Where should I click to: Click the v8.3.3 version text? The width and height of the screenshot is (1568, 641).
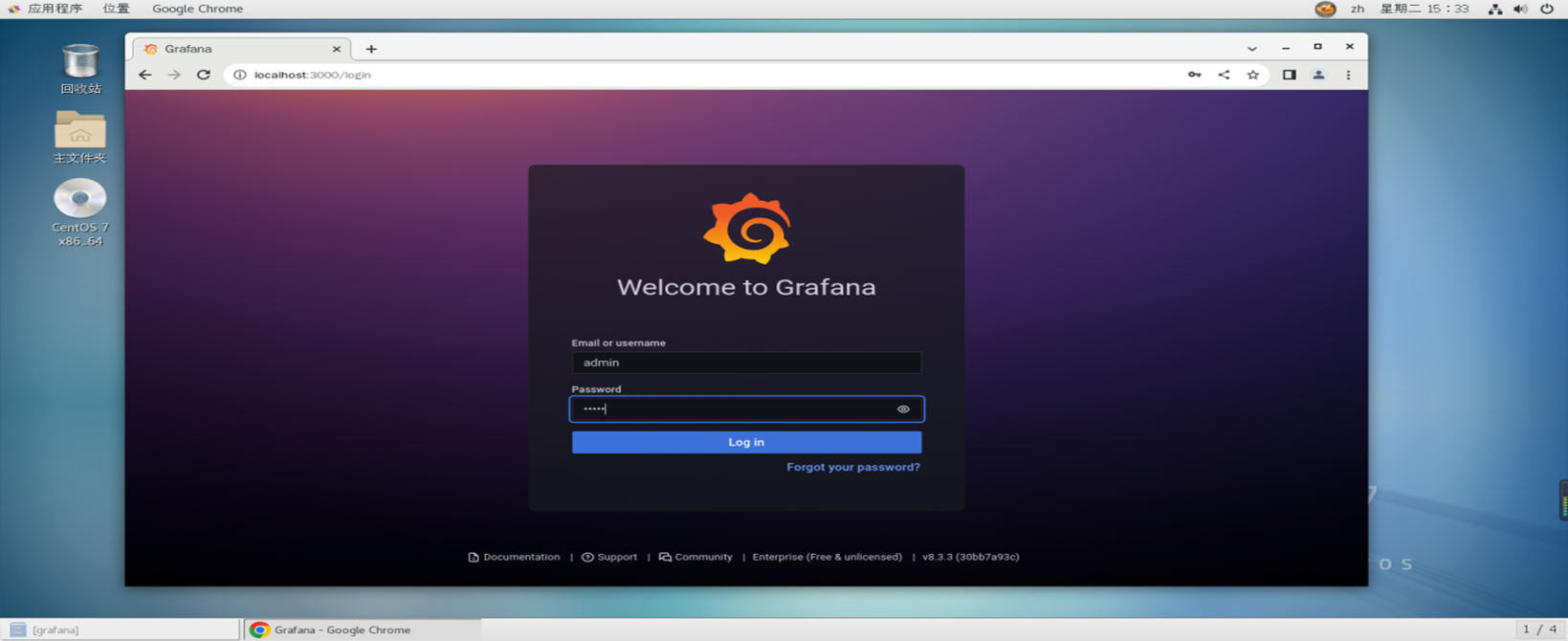[x=970, y=557]
